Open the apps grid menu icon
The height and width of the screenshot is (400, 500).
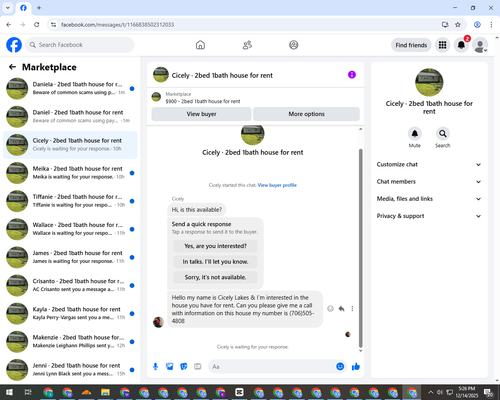pyautogui.click(x=442, y=45)
